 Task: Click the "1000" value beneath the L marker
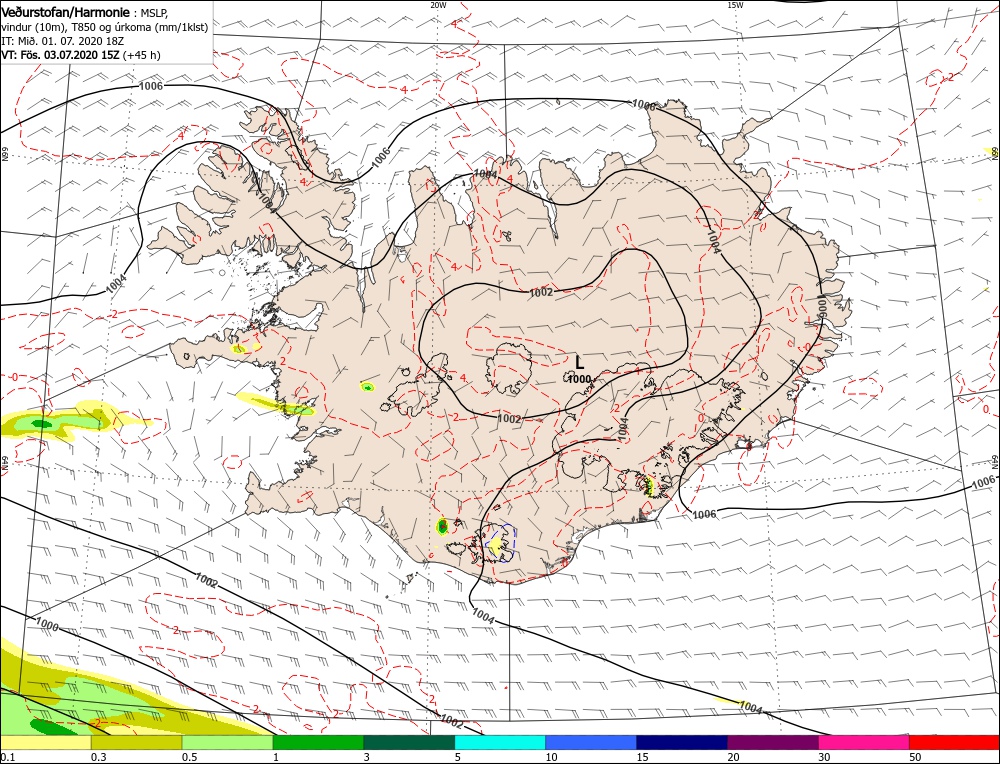(x=579, y=379)
